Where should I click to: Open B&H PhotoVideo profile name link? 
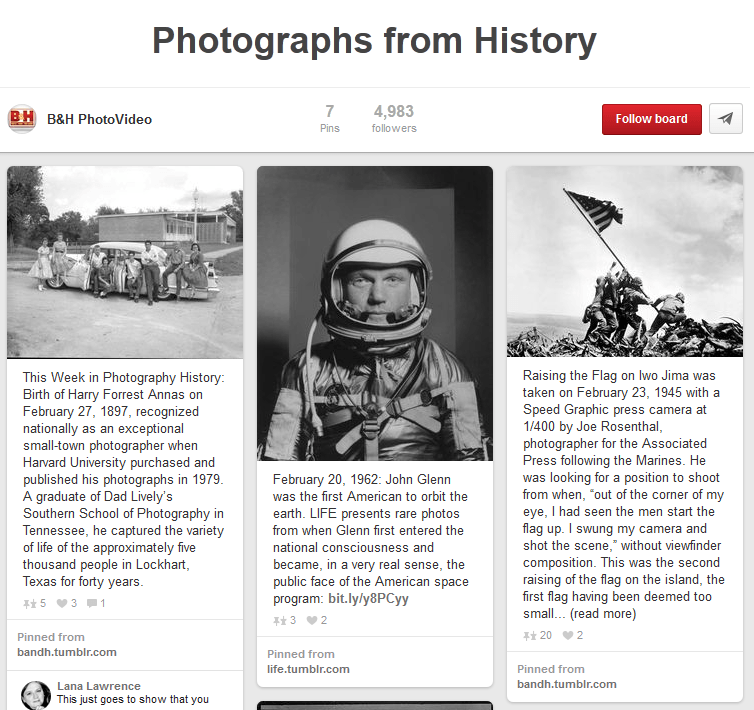point(100,119)
